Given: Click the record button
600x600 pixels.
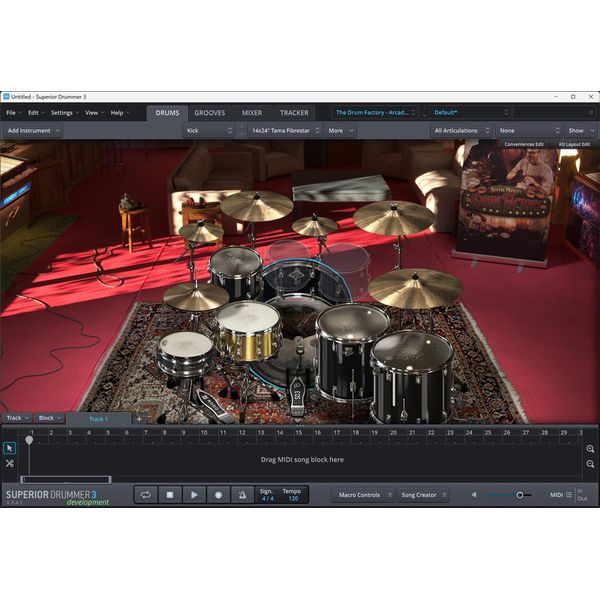Looking at the screenshot, I should point(218,495).
